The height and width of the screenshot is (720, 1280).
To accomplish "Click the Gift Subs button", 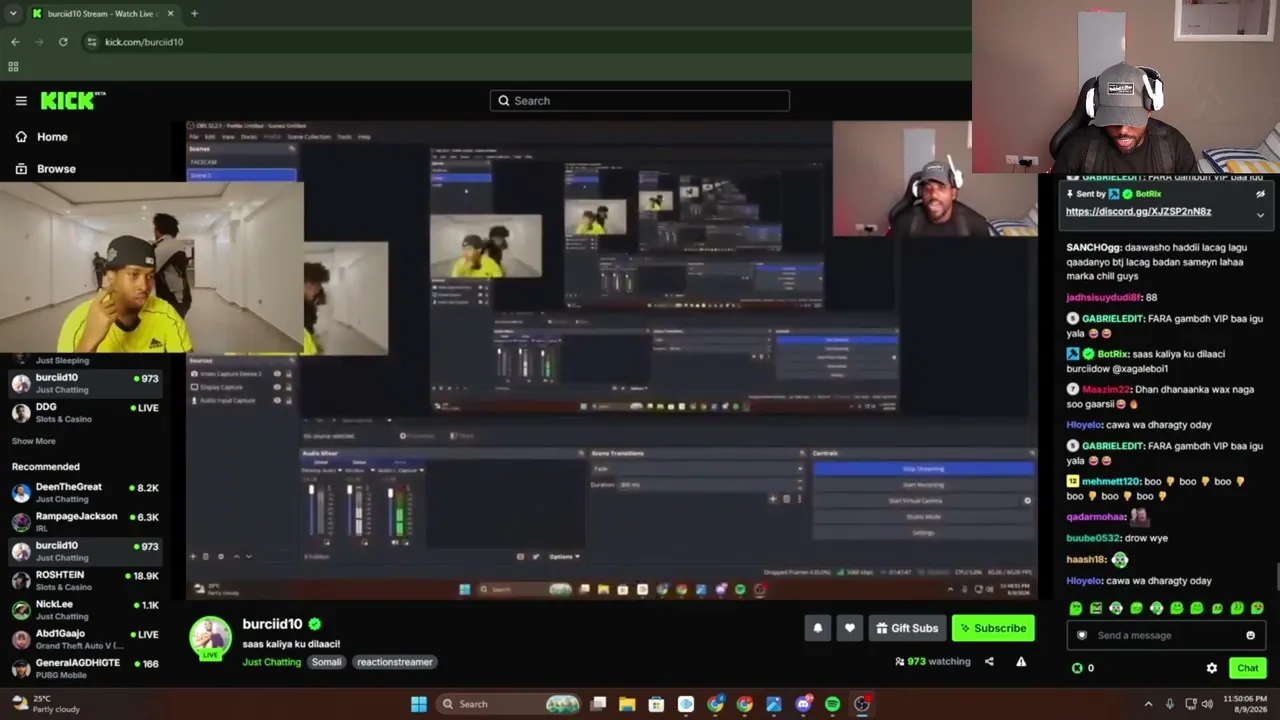I will pos(907,628).
